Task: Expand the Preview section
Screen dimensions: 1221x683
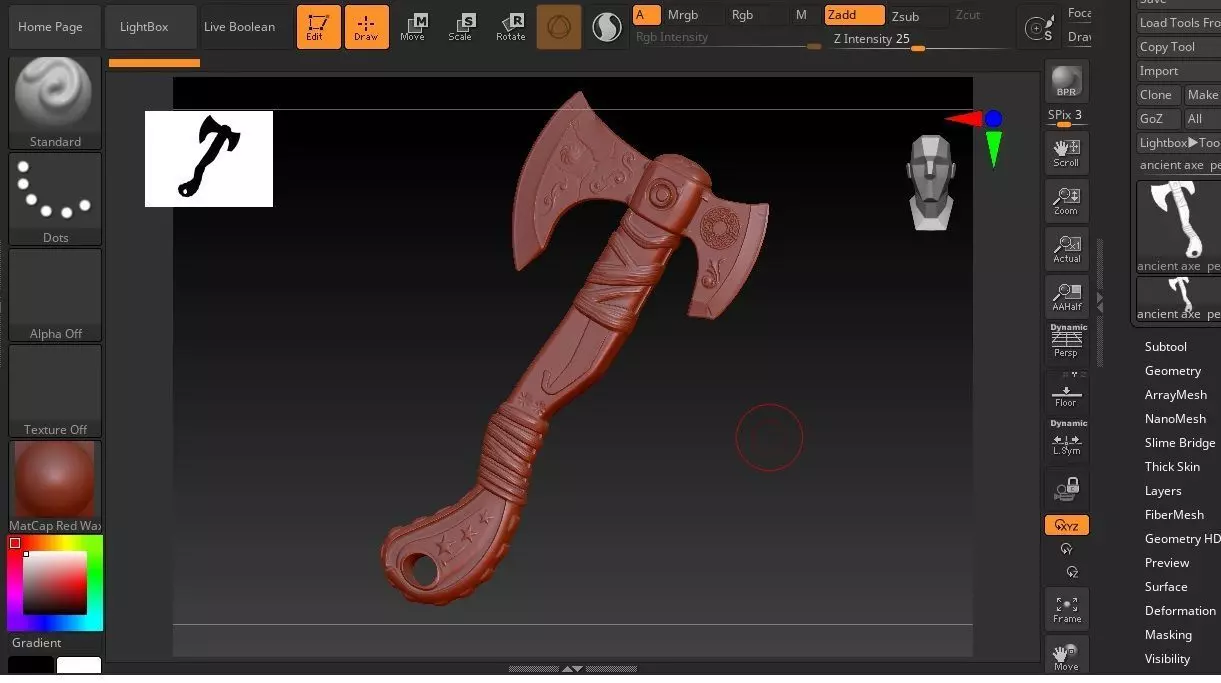Action: (x=1167, y=563)
